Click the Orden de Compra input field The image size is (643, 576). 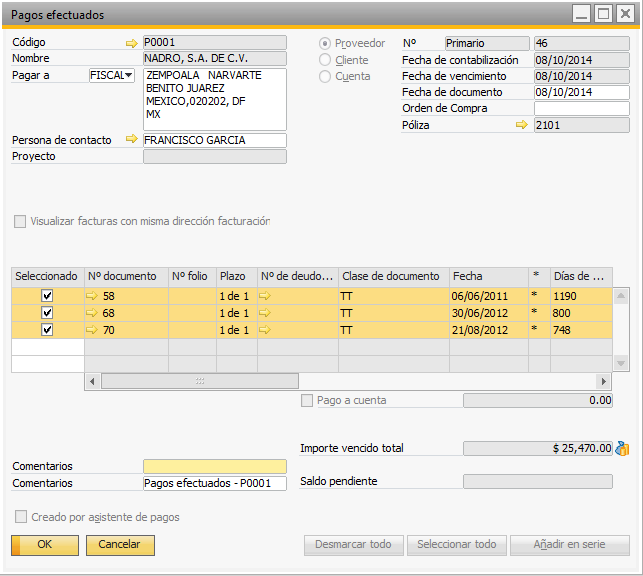point(581,108)
